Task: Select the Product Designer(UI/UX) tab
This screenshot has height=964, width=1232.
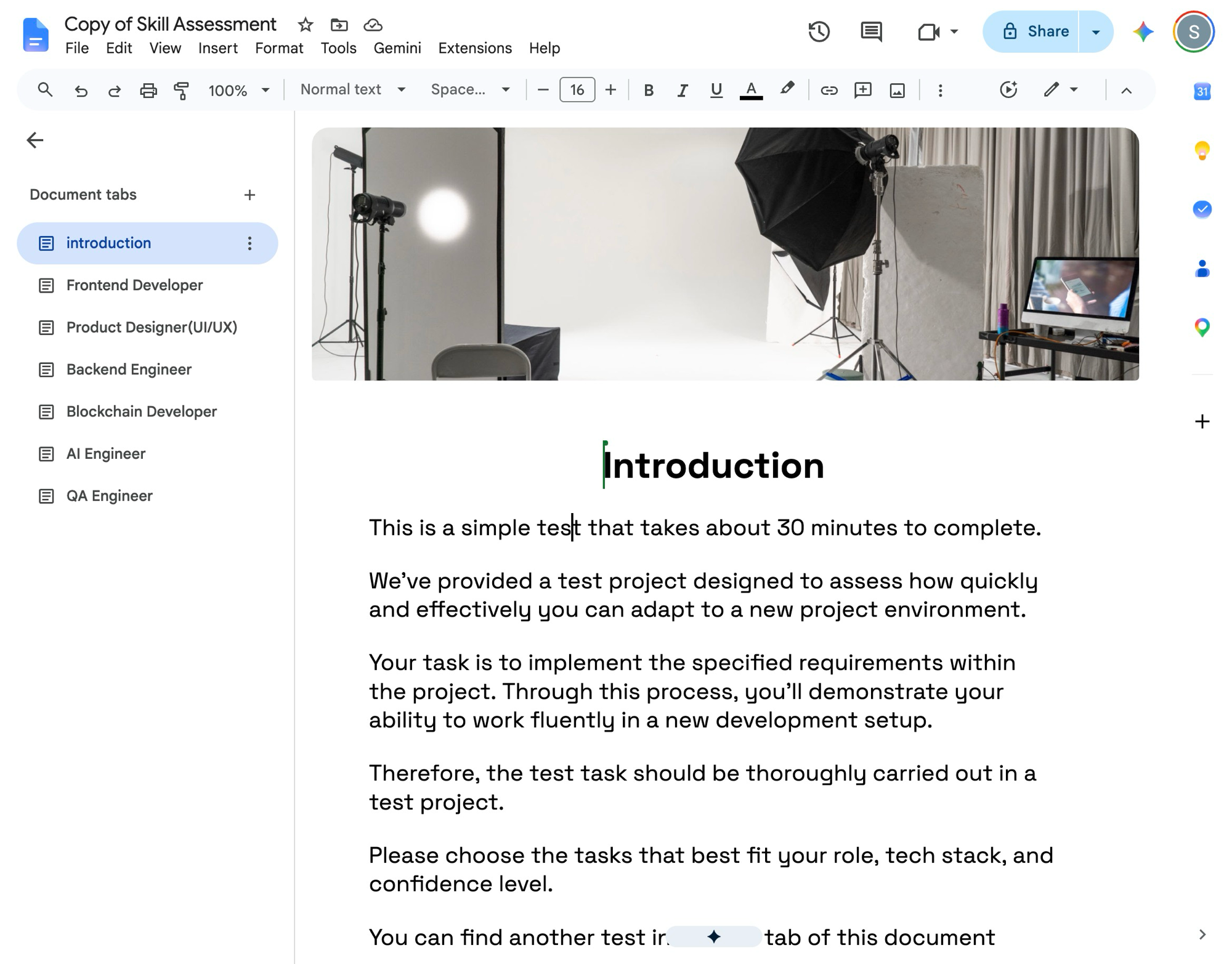Action: pos(147,327)
